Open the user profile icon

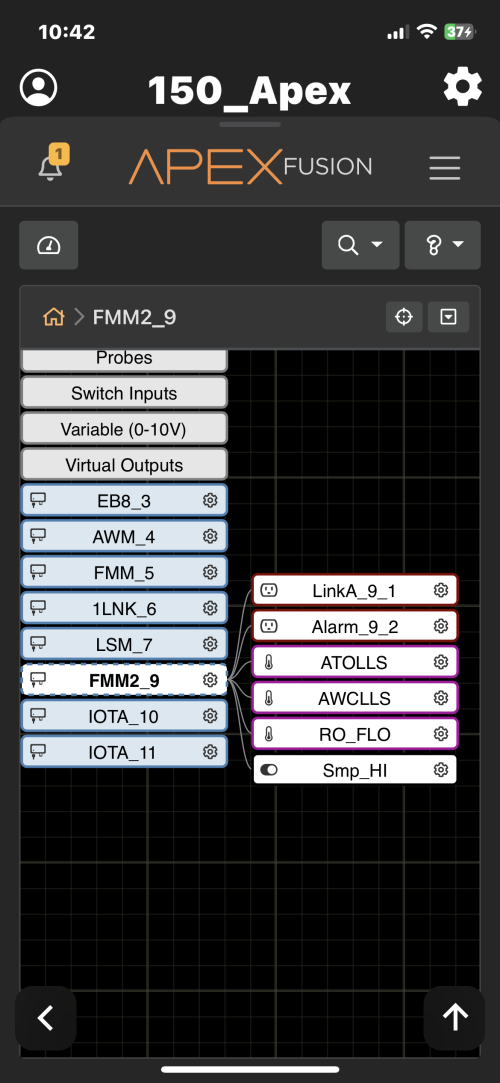point(39,88)
